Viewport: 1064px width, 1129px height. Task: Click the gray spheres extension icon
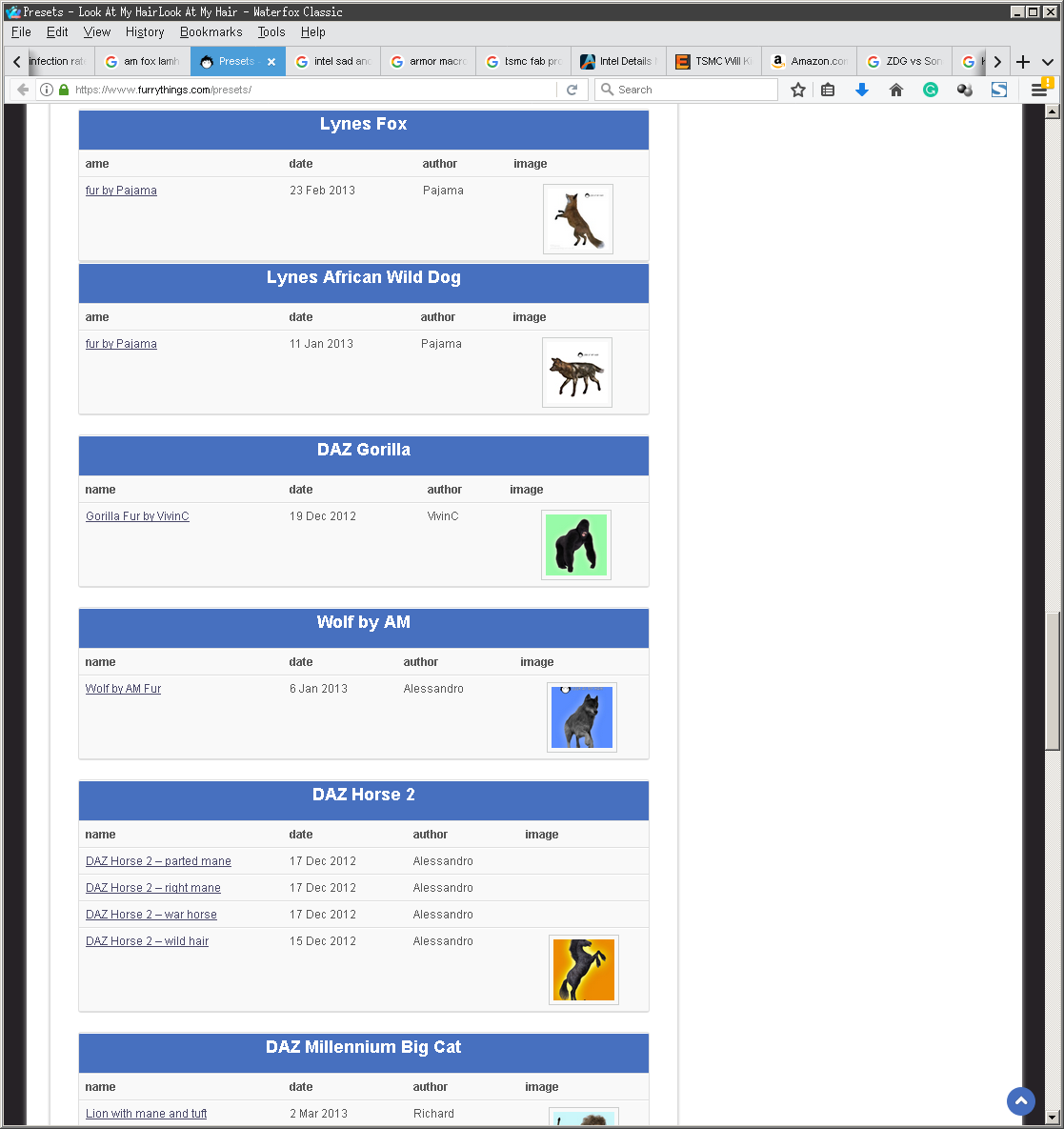(965, 90)
